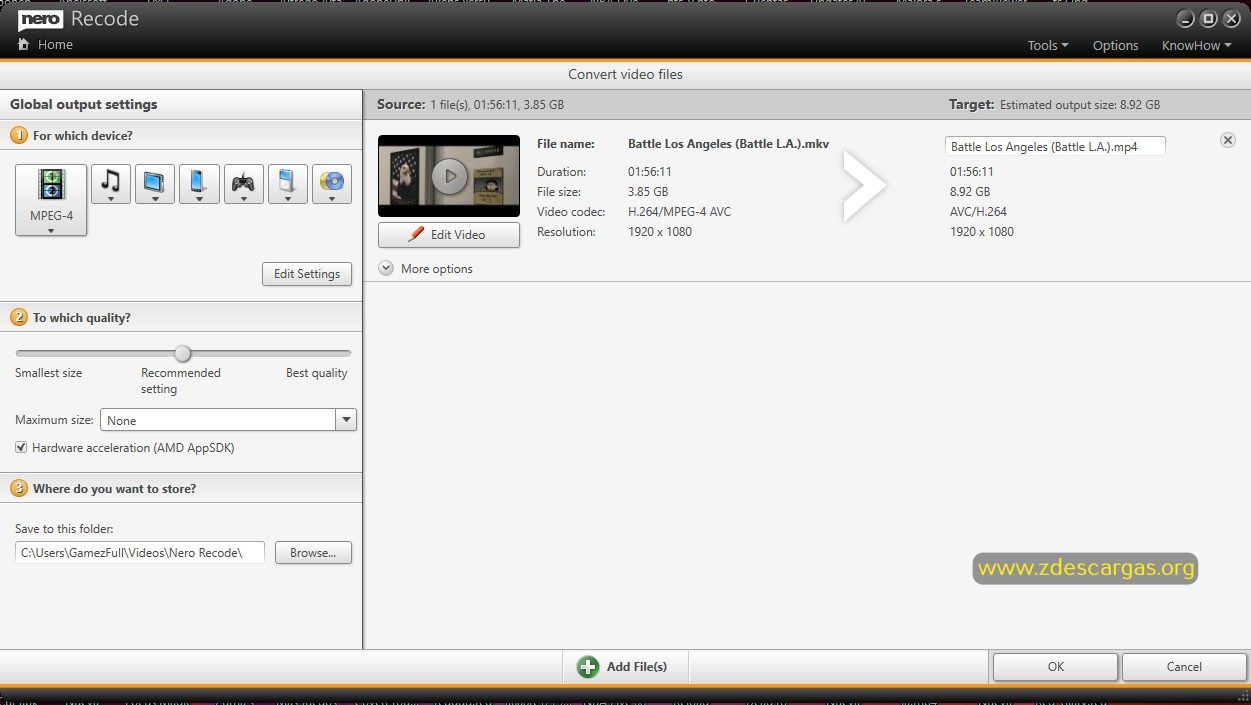The width and height of the screenshot is (1251, 705).
Task: Toggle Hardware acceleration (AMD AppSDK) checkbox
Action: tap(21, 448)
